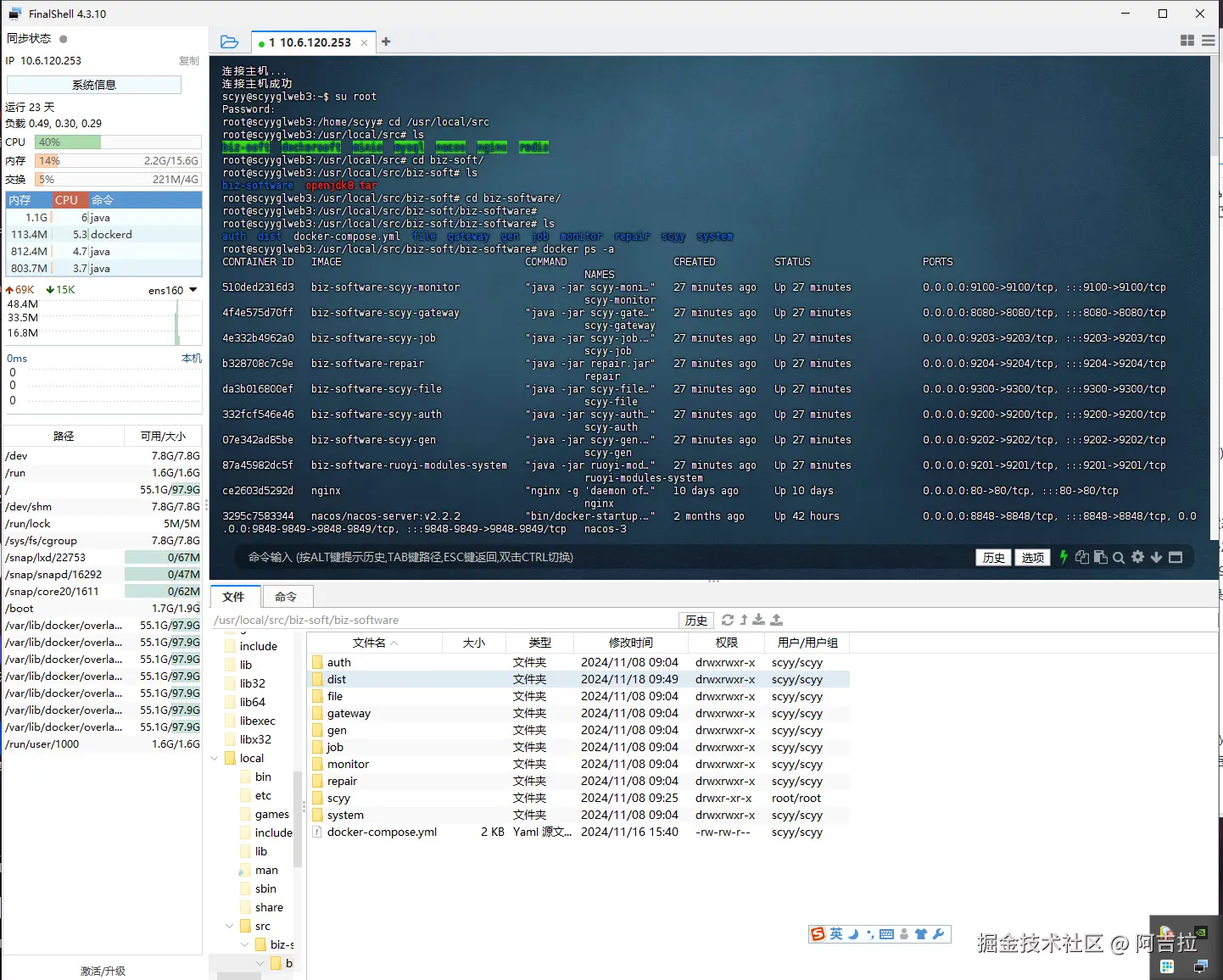1223x980 pixels.
Task: Toggle Sogou punctuation mode
Action: (x=870, y=934)
